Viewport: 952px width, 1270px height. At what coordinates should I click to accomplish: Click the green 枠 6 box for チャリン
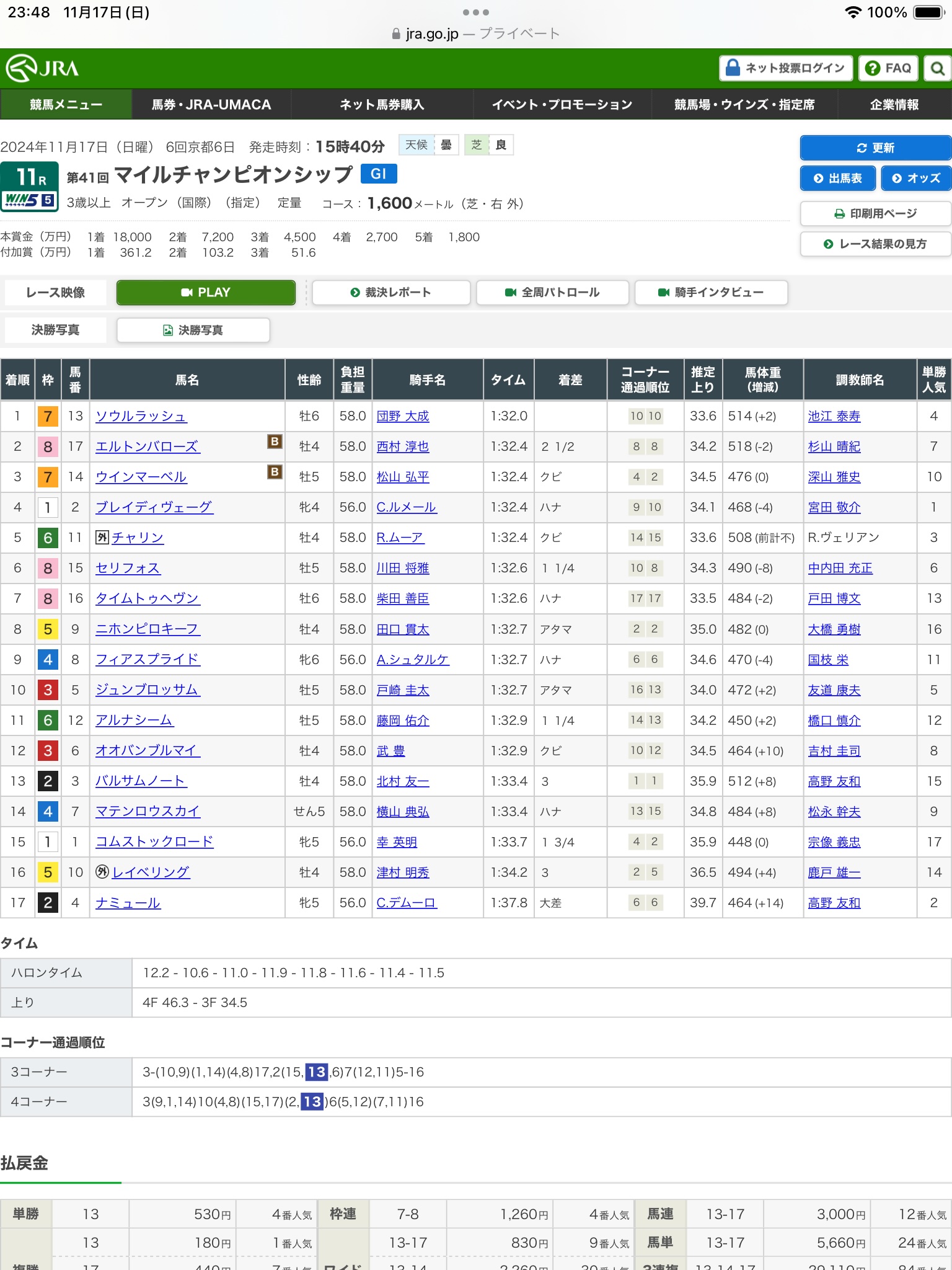[48, 538]
